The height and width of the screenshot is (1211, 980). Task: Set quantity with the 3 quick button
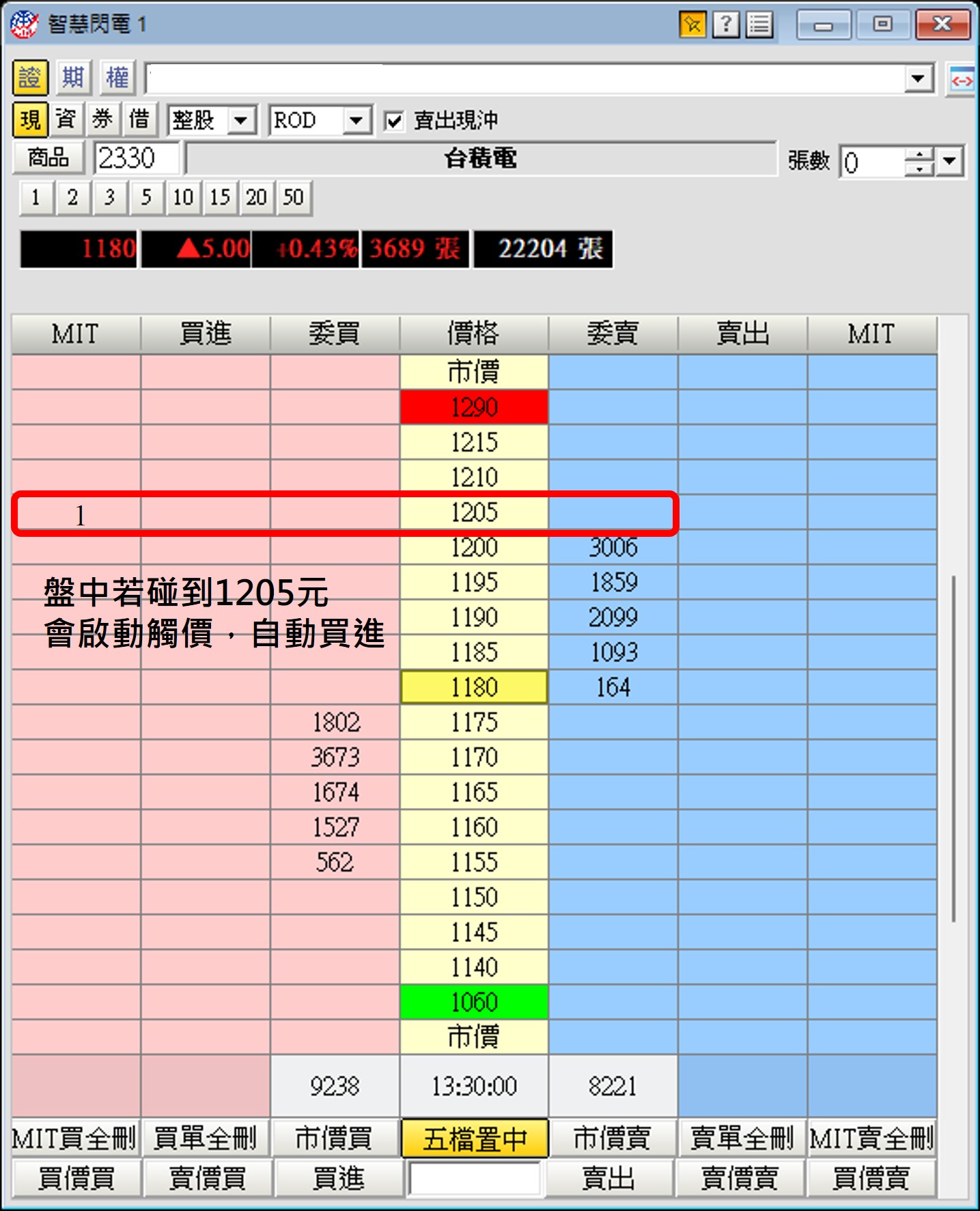coord(110,198)
